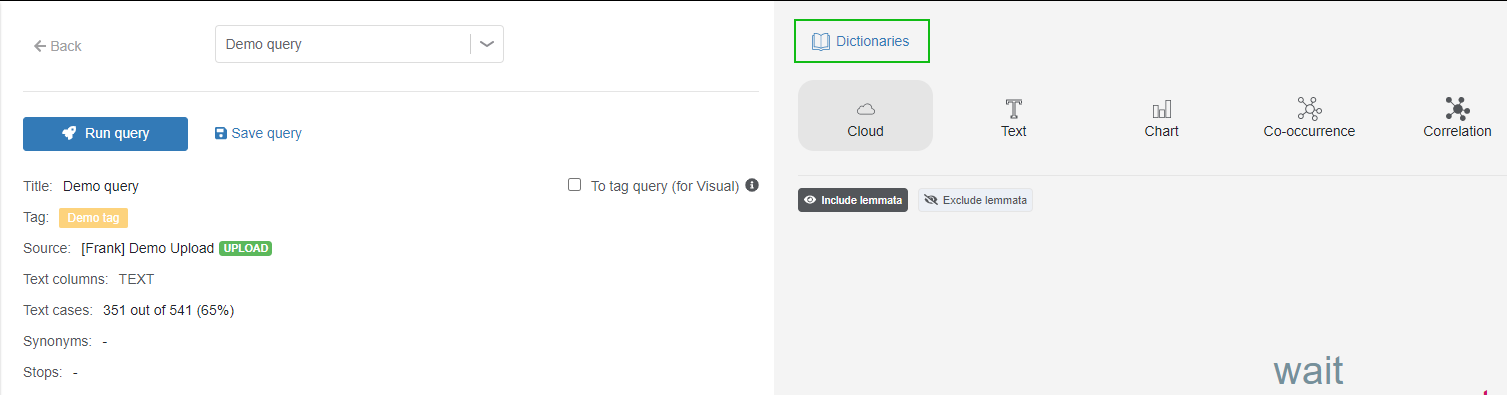This screenshot has width=1507, height=395.
Task: Click the Save query link
Action: (x=258, y=133)
